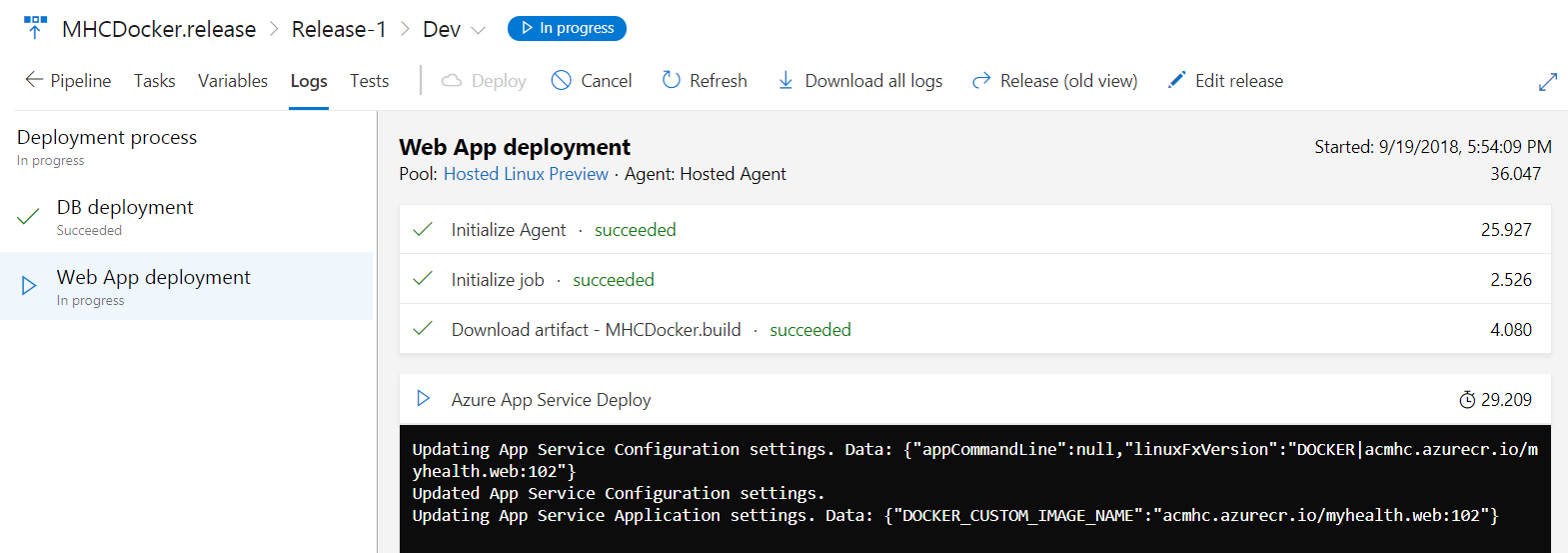Select DB deployment phase
The height and width of the screenshot is (553, 1568).
pyautogui.click(x=186, y=217)
